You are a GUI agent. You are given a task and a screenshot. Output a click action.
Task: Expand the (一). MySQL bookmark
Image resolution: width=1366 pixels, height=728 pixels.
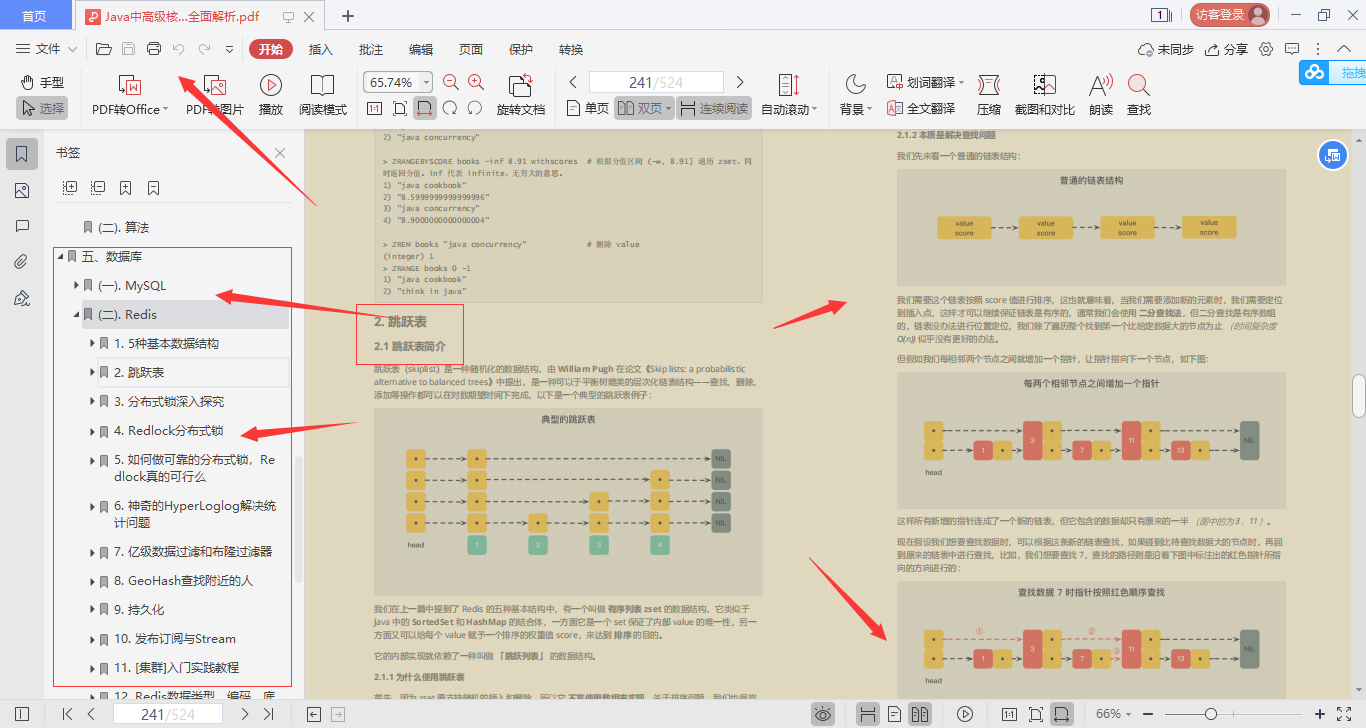77,286
